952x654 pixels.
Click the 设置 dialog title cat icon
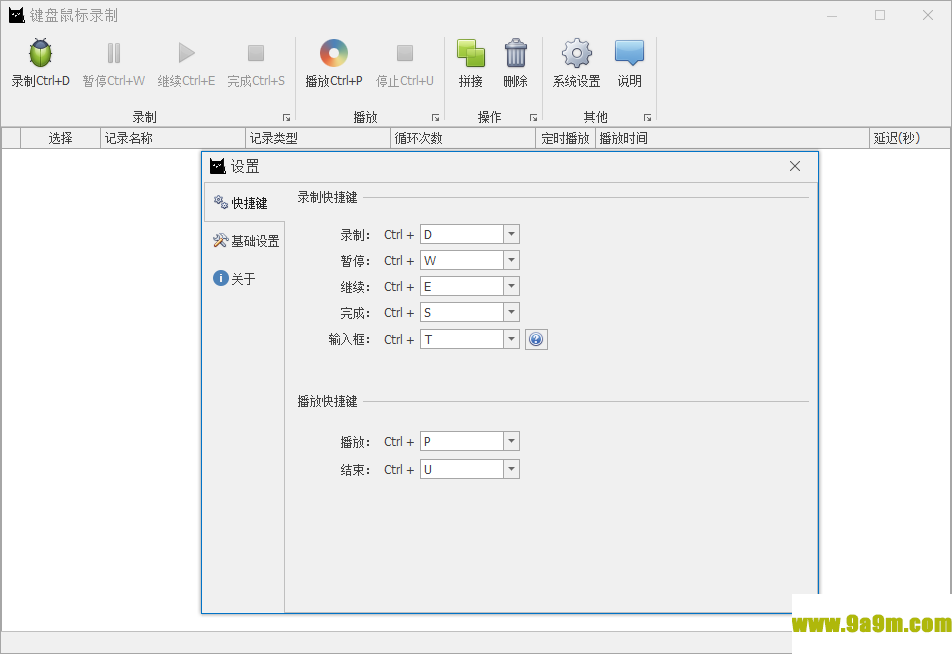[x=217, y=166]
